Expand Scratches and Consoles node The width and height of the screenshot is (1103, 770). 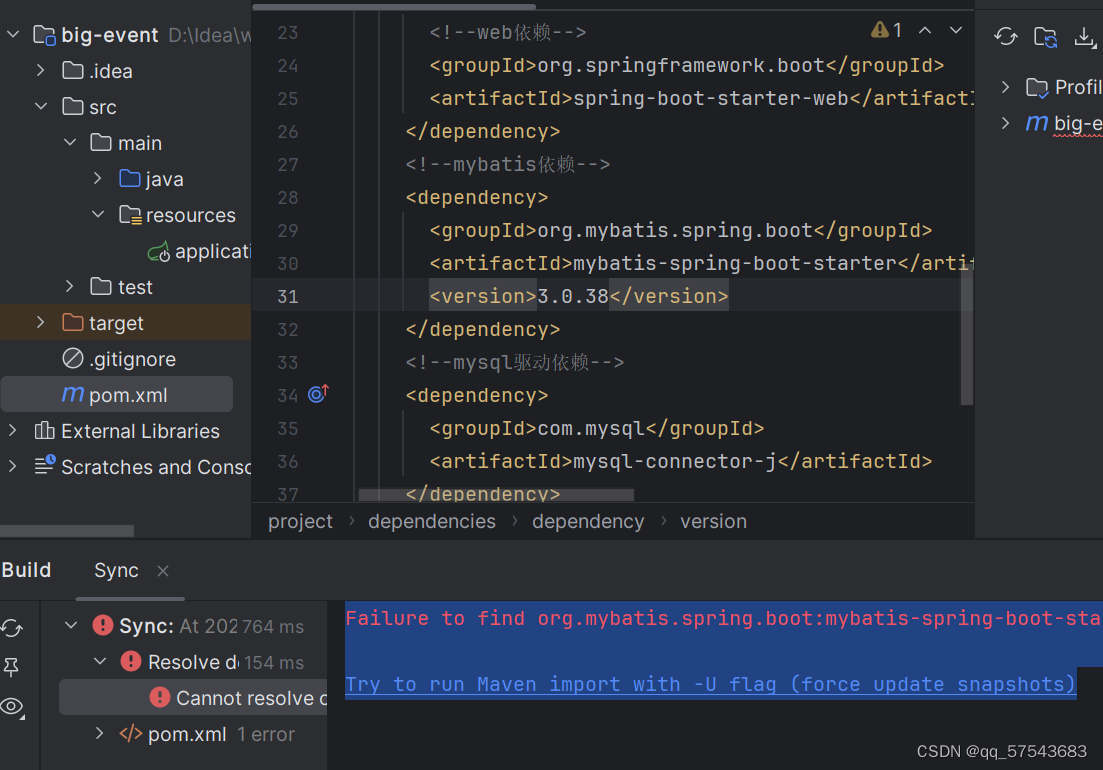pyautogui.click(x=13, y=466)
